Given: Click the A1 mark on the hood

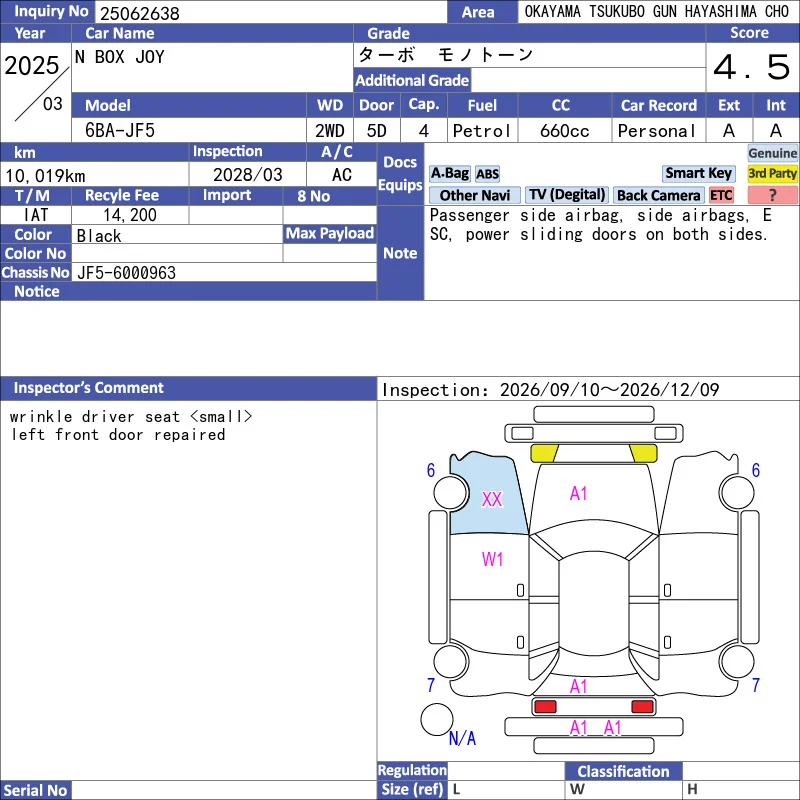Looking at the screenshot, I should click(x=579, y=493).
